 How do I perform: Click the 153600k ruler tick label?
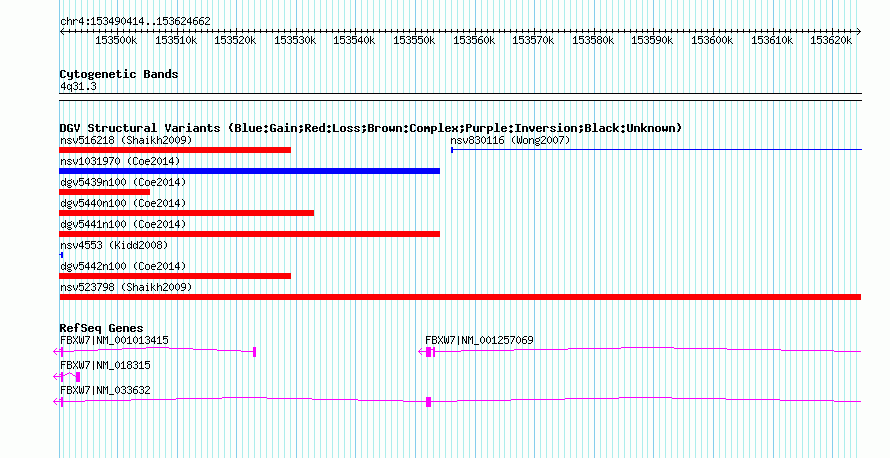pyautogui.click(x=712, y=41)
